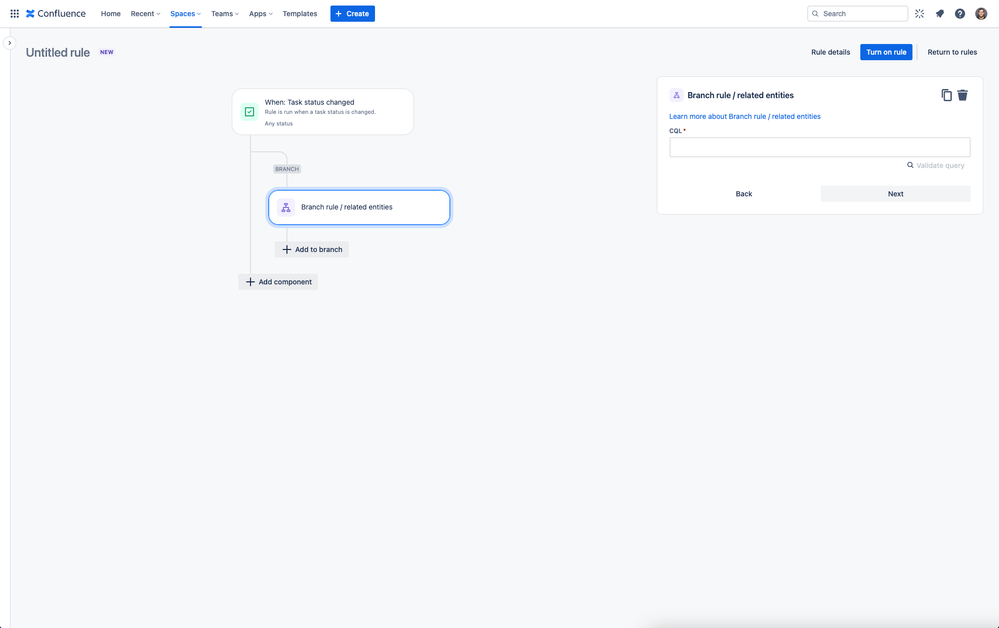Open the Learn more about Branch rule link
Screen dimensions: 999x628
(744, 116)
